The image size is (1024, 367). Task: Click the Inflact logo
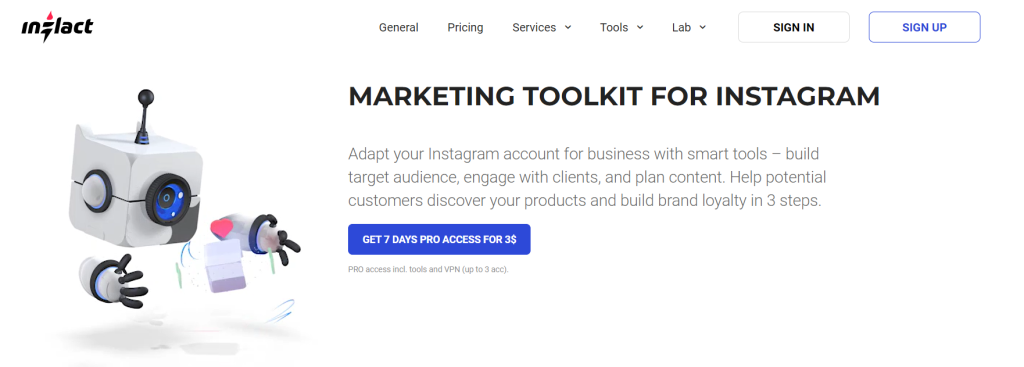(x=57, y=27)
